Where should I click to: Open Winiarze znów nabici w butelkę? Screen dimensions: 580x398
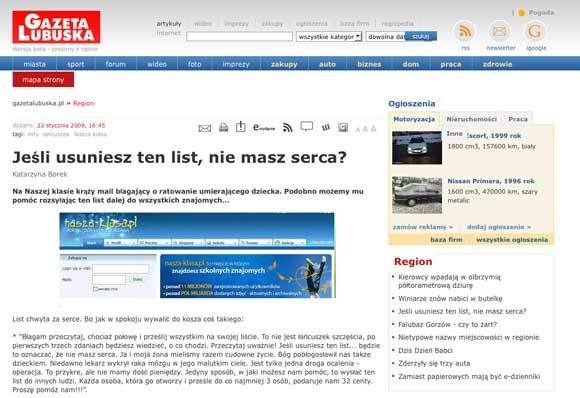coord(450,298)
